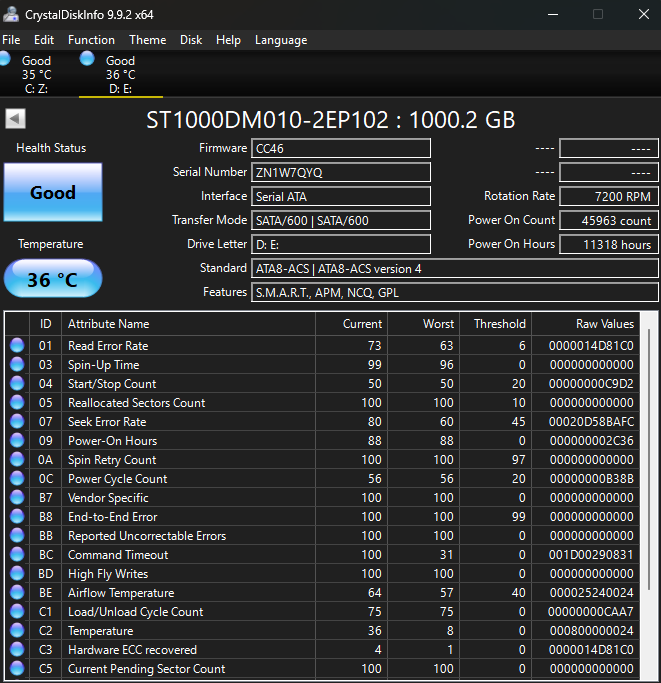661x683 pixels.
Task: Click the ID column header
Action: tap(45, 324)
